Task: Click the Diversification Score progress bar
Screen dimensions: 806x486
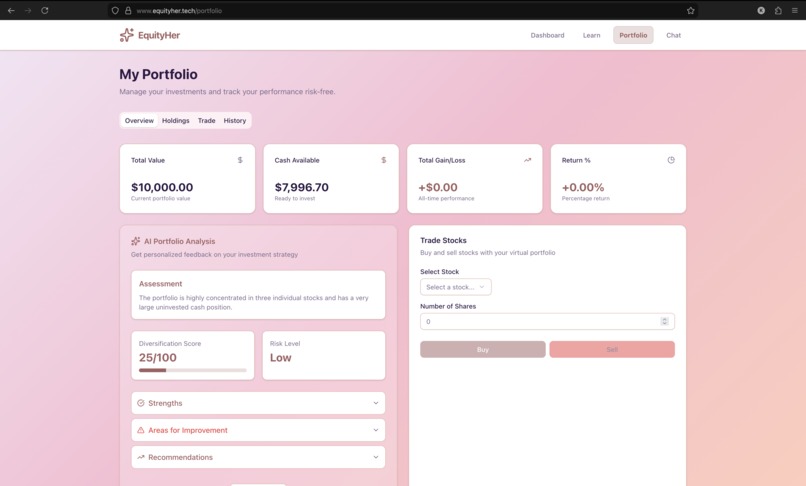Action: pos(193,370)
